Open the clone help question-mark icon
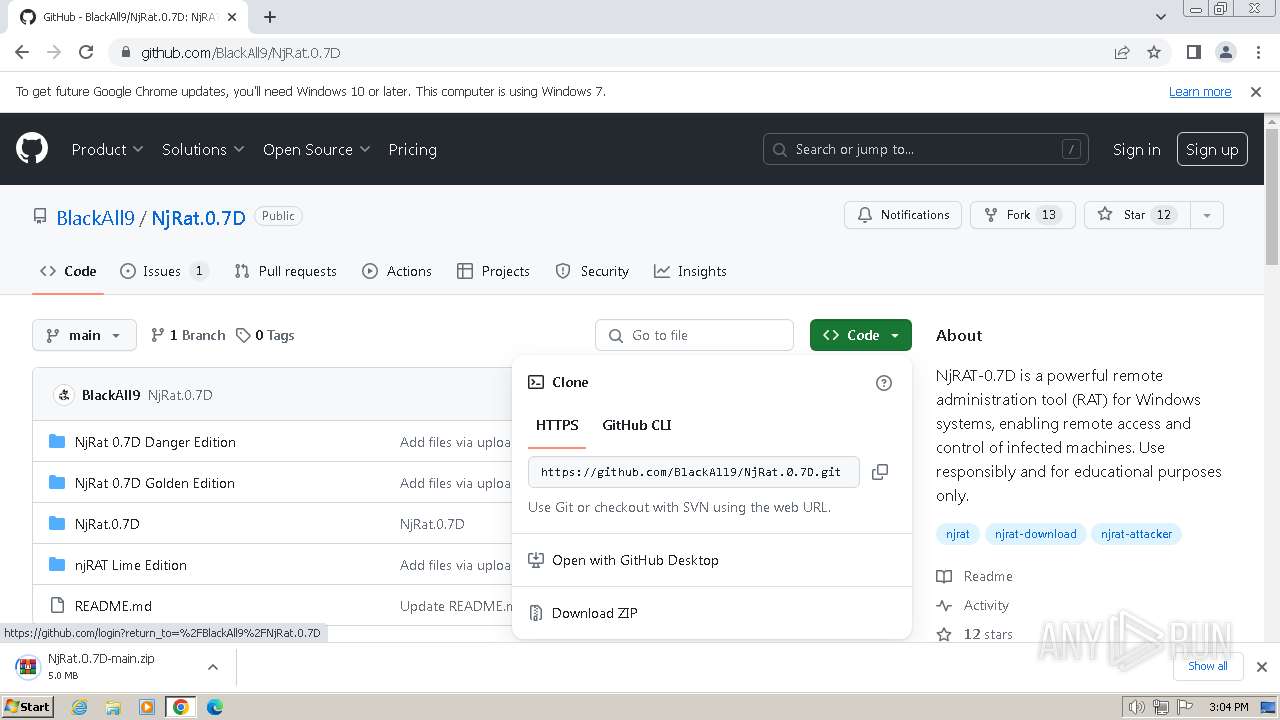The width and height of the screenshot is (1280, 720). coord(884,383)
